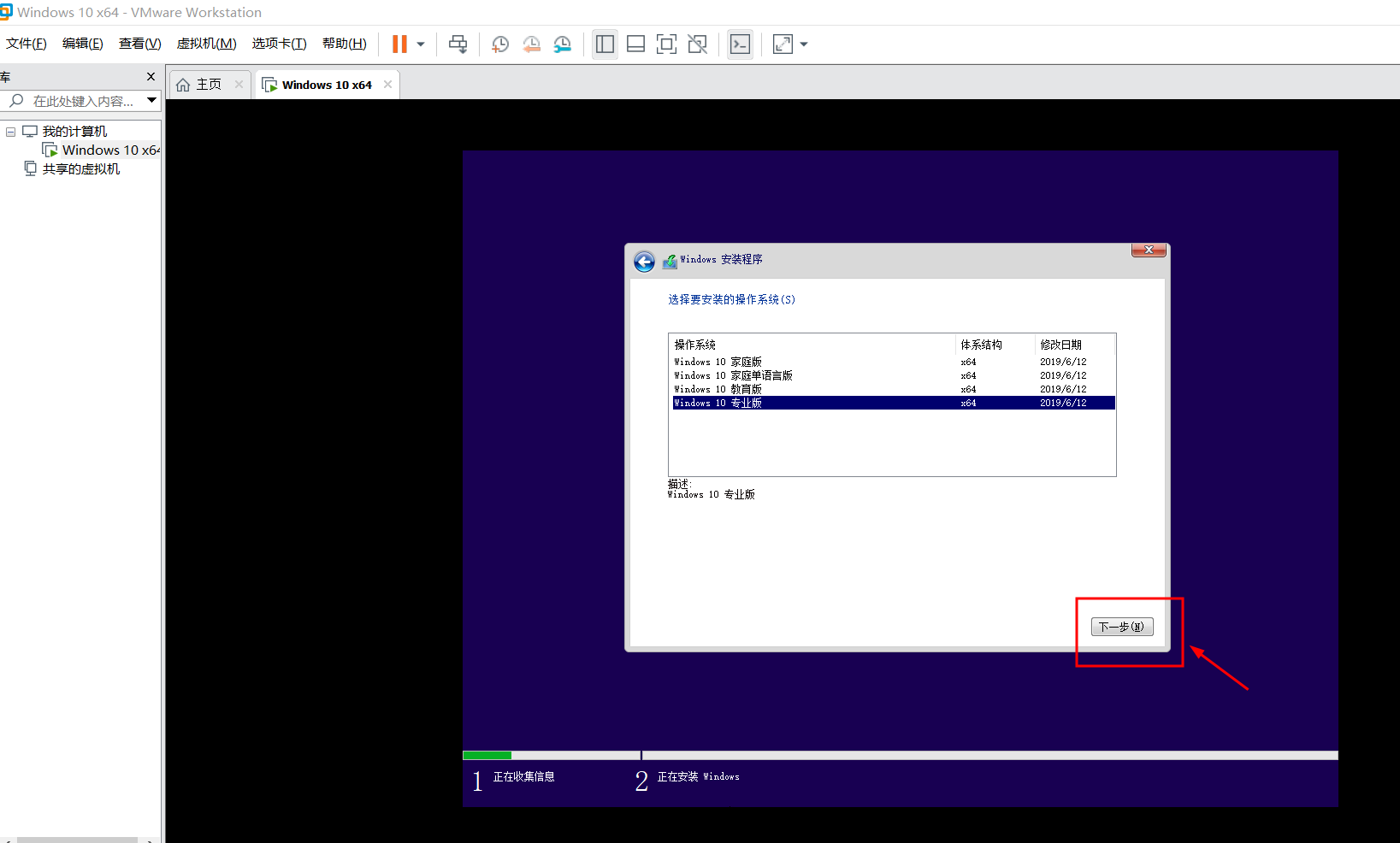
Task: Select Windows 10 x64 in library tree
Action: (110, 150)
